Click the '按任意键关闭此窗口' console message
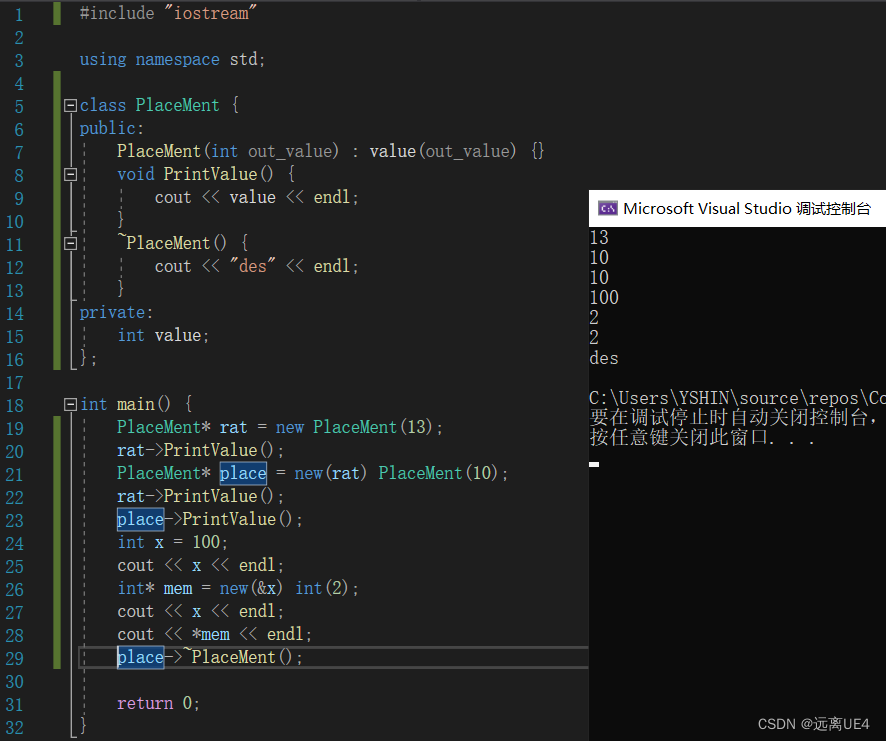 [702, 437]
